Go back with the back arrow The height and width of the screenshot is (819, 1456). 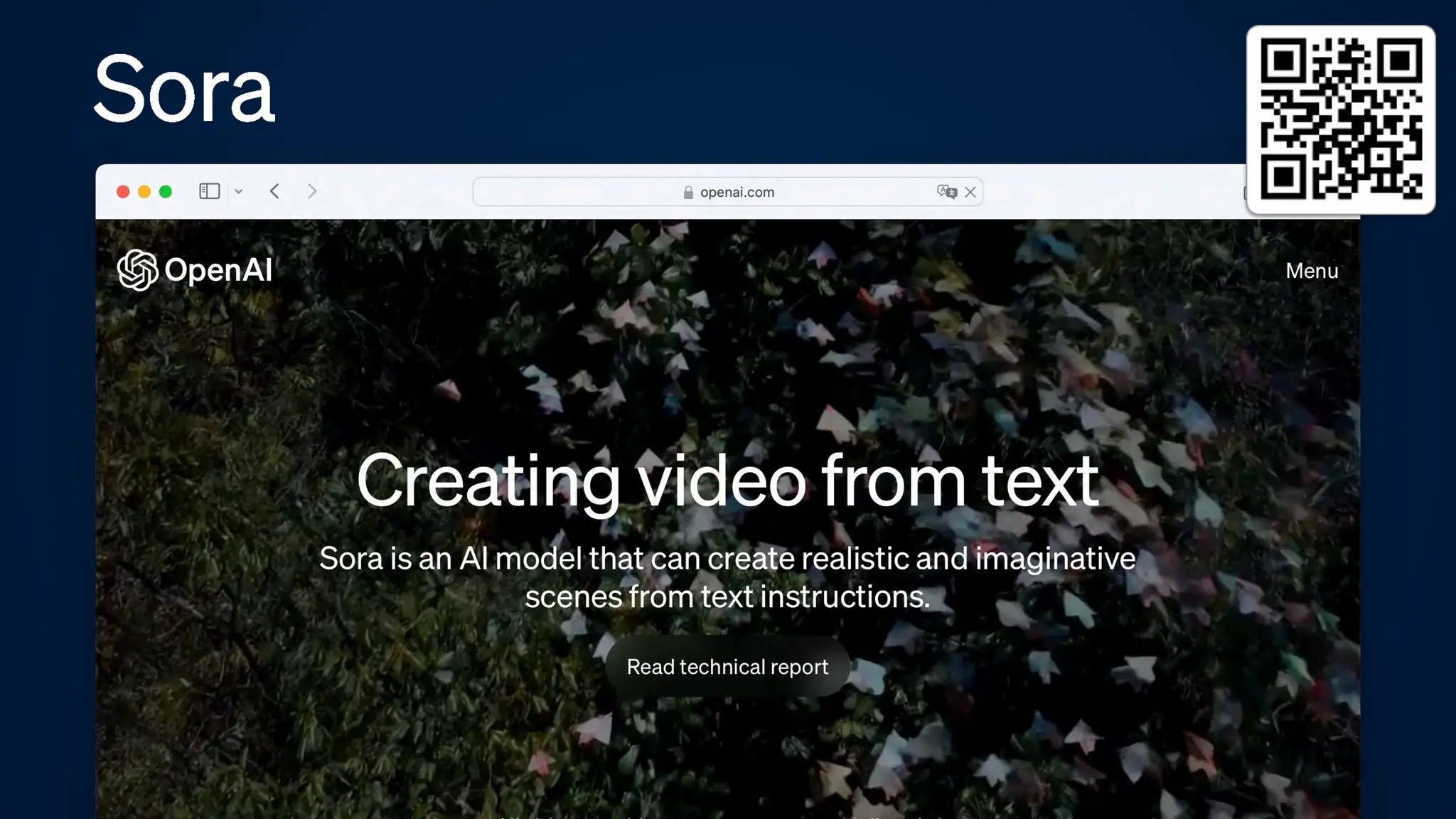[275, 191]
